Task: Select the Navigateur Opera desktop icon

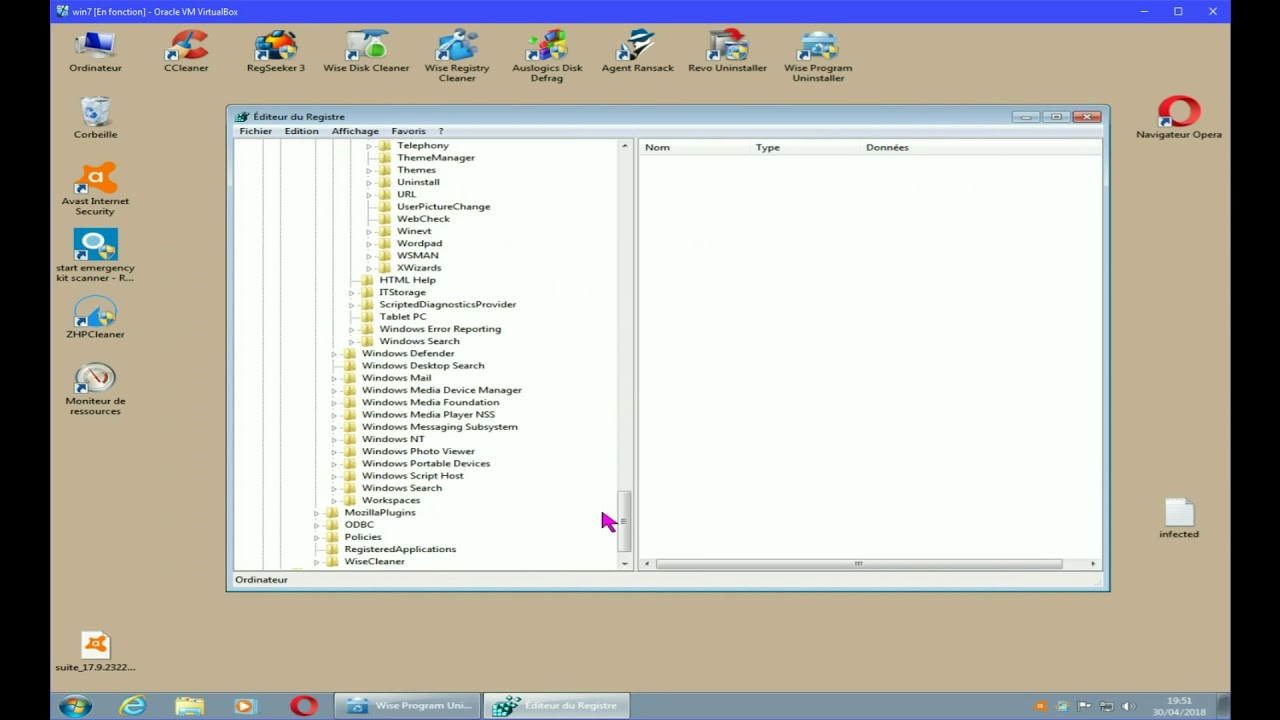Action: pos(1179,118)
